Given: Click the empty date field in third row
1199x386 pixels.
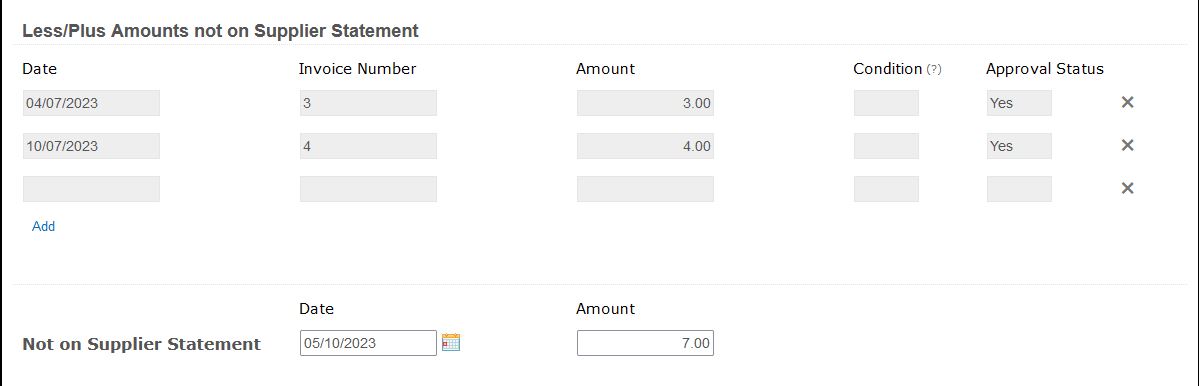Looking at the screenshot, I should coord(91,189).
